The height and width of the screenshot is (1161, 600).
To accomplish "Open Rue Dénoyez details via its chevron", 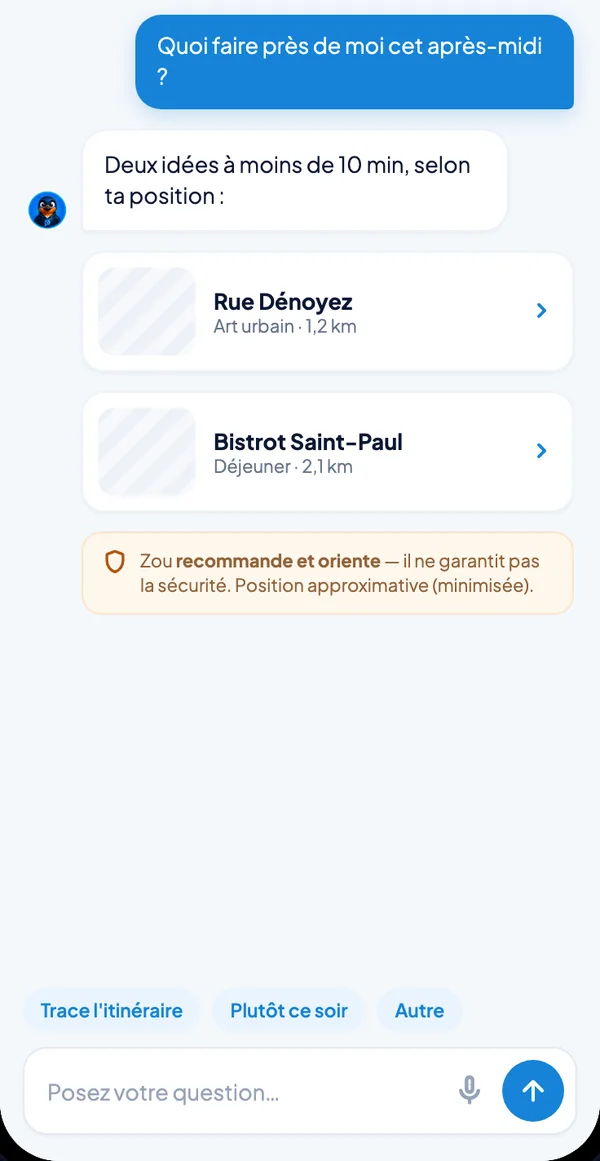I will pos(541,310).
